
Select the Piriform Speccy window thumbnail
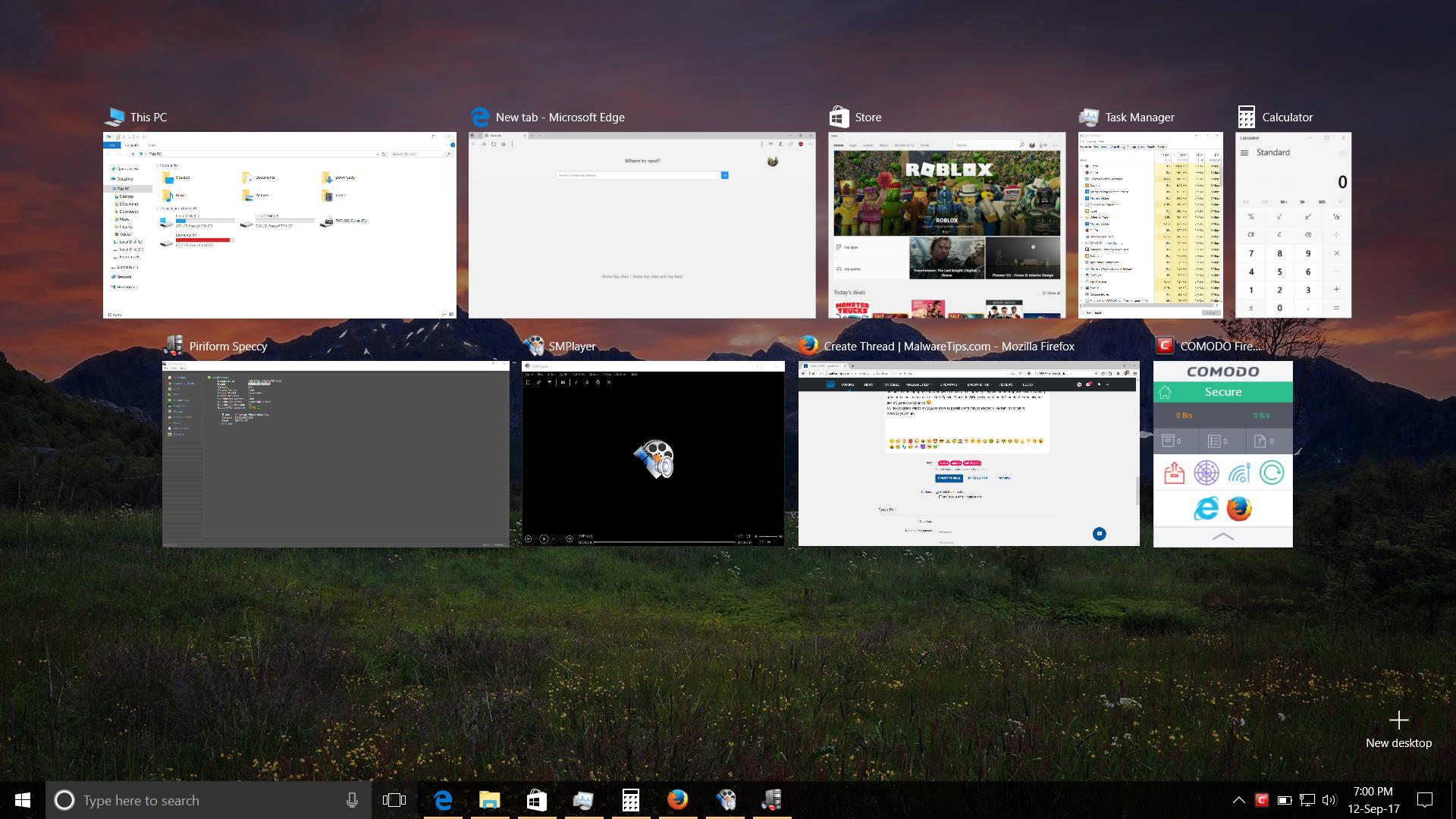335,453
